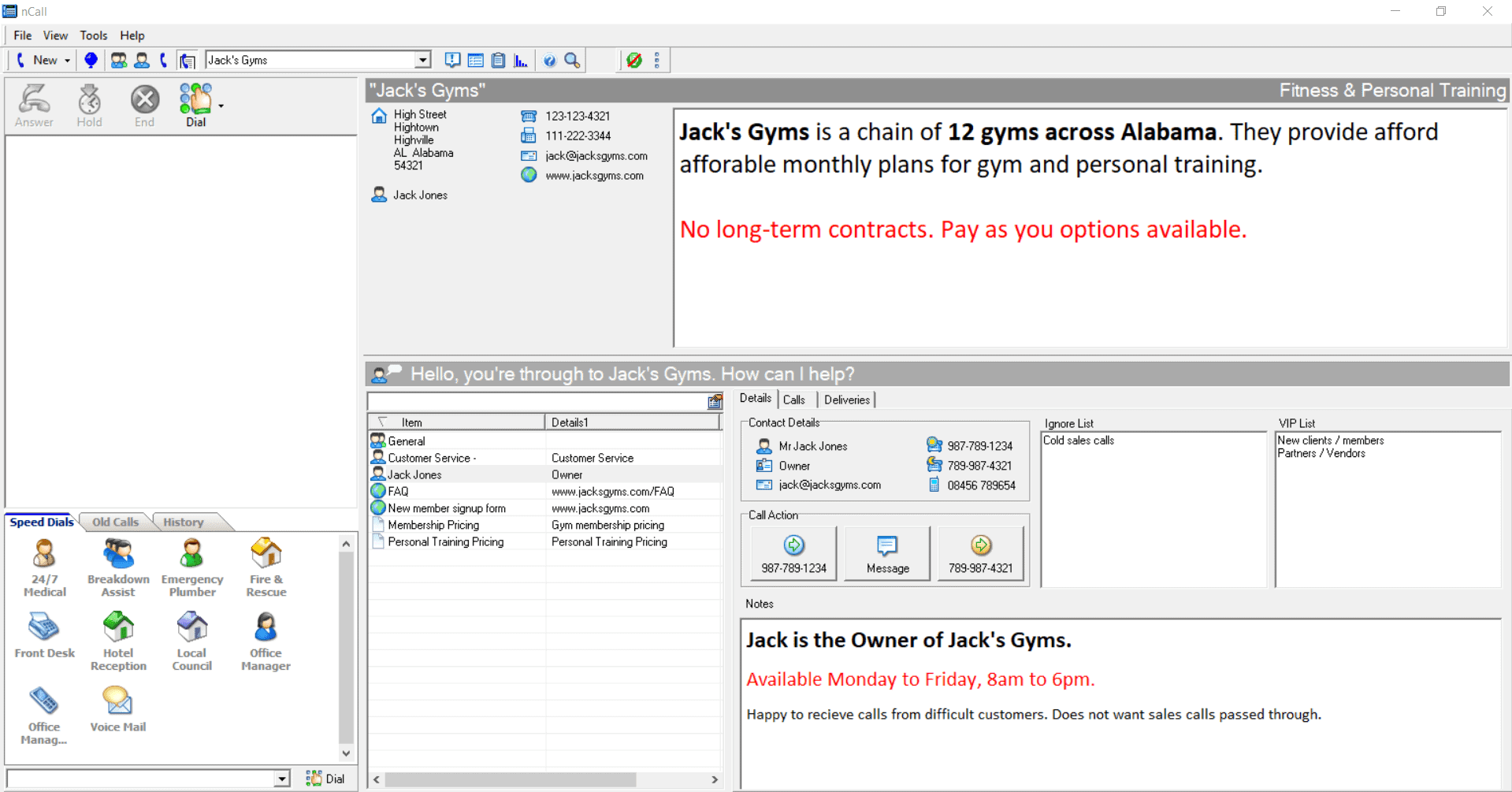Click the blue table list toolbar icon

[x=476, y=60]
